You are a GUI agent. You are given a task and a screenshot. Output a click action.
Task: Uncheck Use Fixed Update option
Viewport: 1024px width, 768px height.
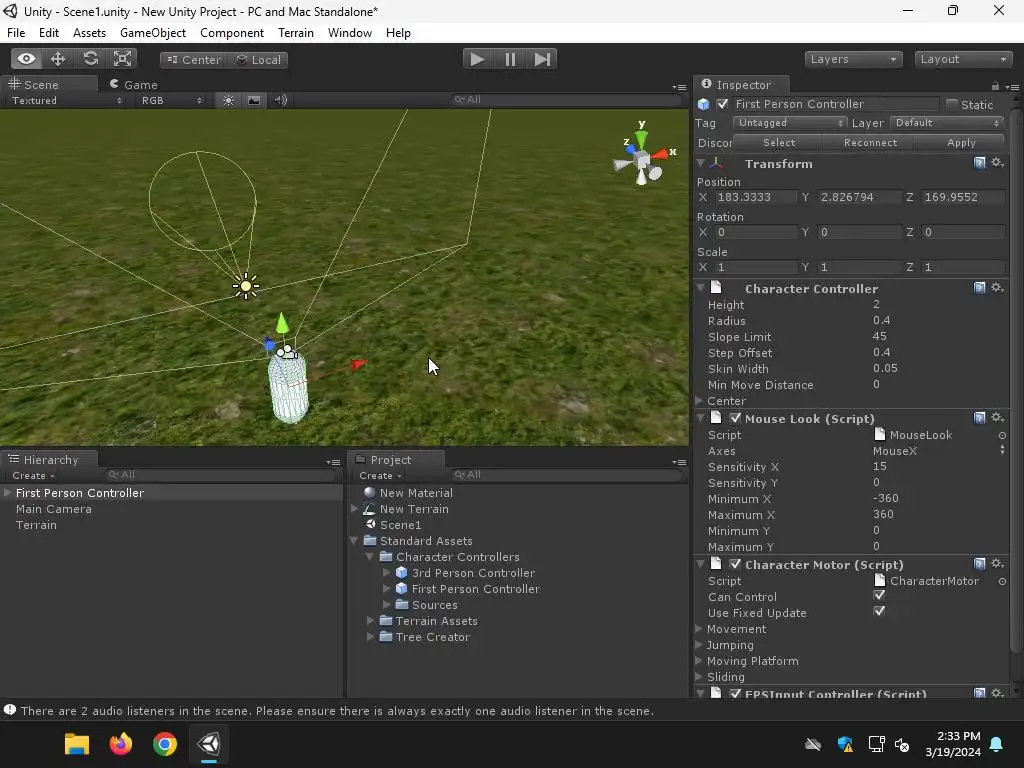879,611
